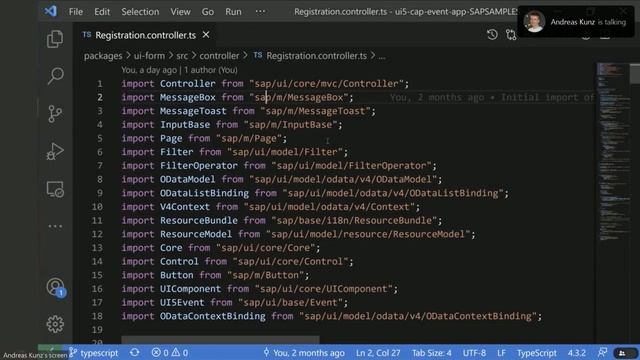Click the feedback icon in status bar
The width and height of the screenshot is (640, 360).
point(602,353)
